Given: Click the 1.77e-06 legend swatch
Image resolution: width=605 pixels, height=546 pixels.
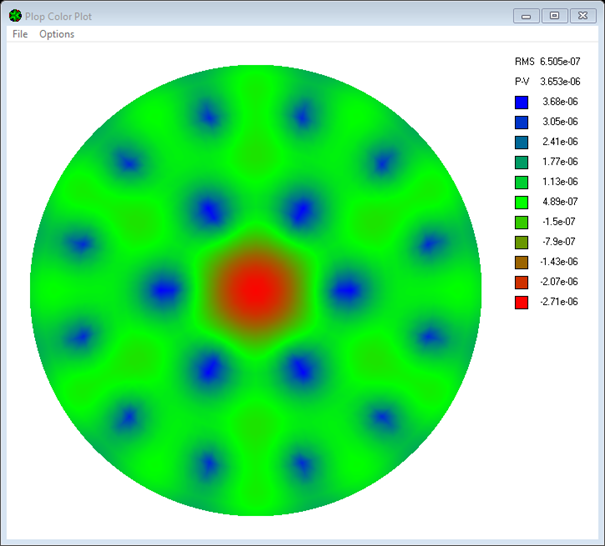Looking at the screenshot, I should pos(521,162).
